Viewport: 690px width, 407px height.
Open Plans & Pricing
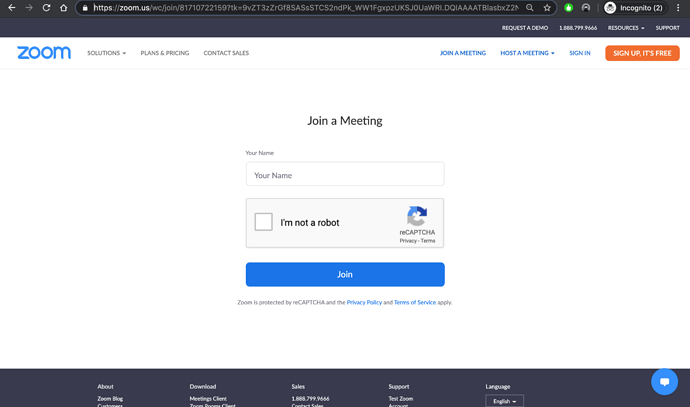(x=165, y=53)
